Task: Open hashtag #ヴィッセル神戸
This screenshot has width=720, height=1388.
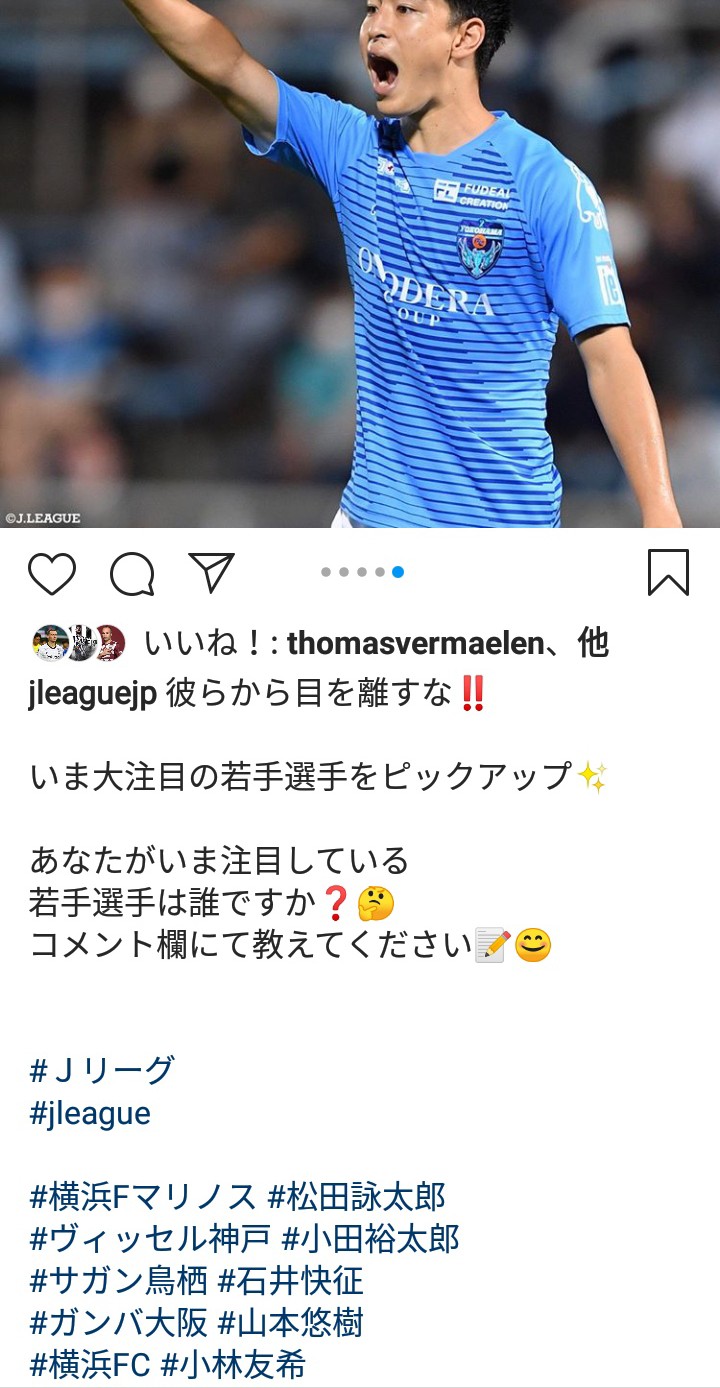Action: tap(150, 1239)
